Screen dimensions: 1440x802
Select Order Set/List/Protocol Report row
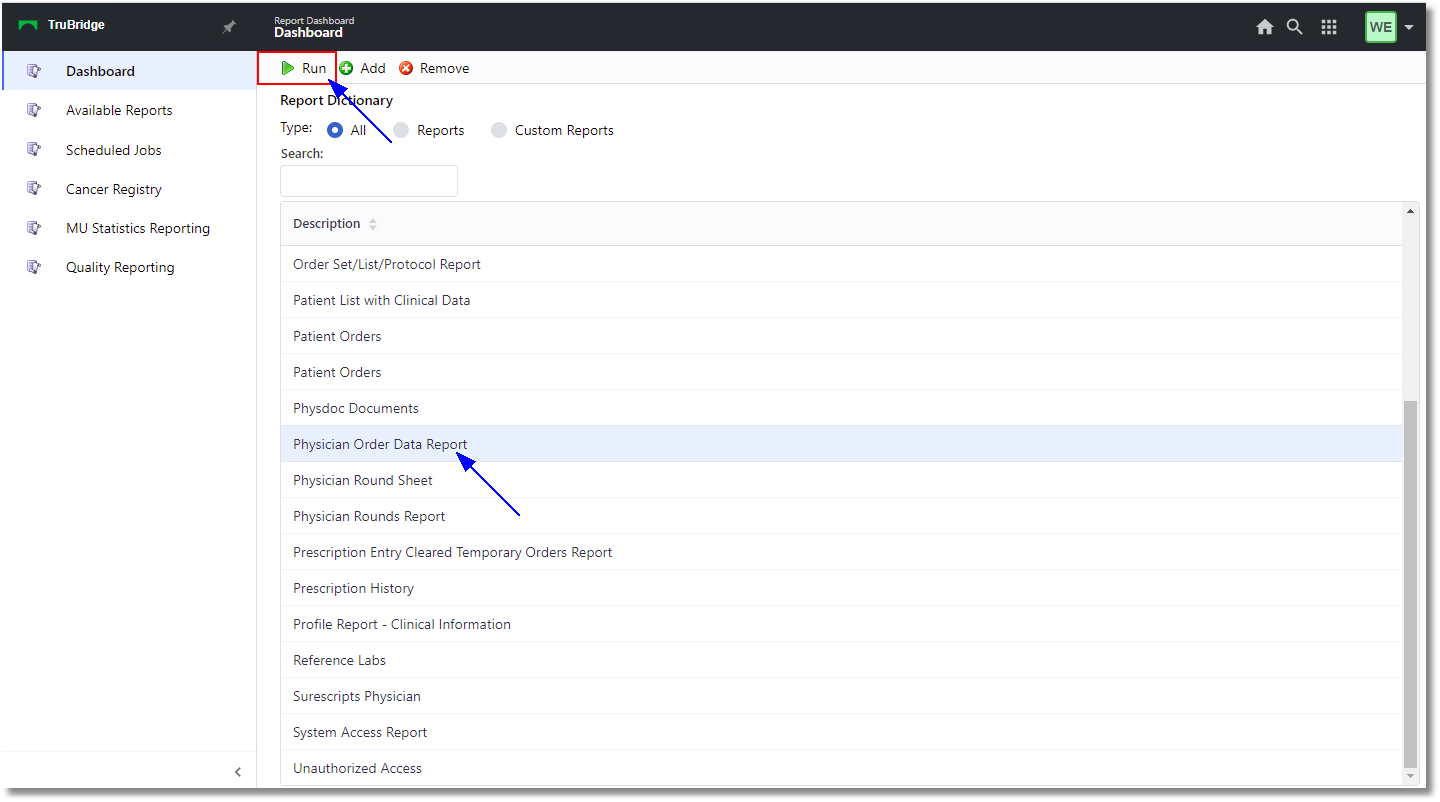(841, 264)
